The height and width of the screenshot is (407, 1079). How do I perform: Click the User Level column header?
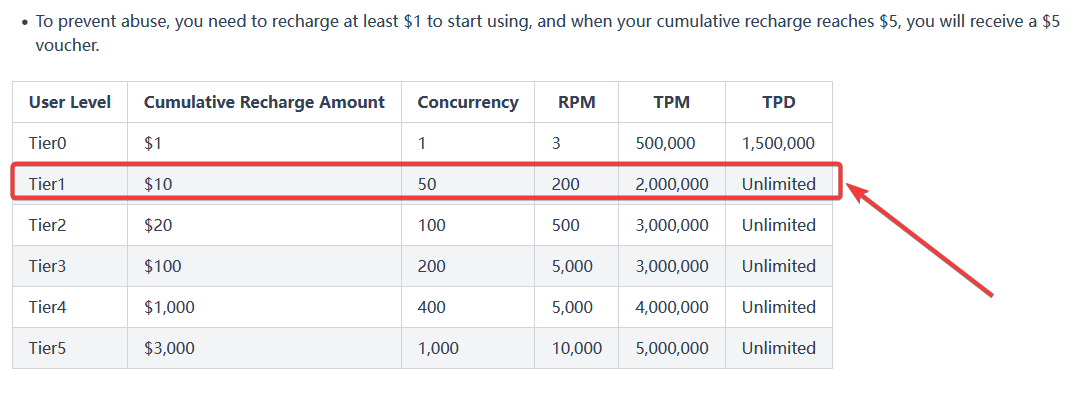point(70,102)
